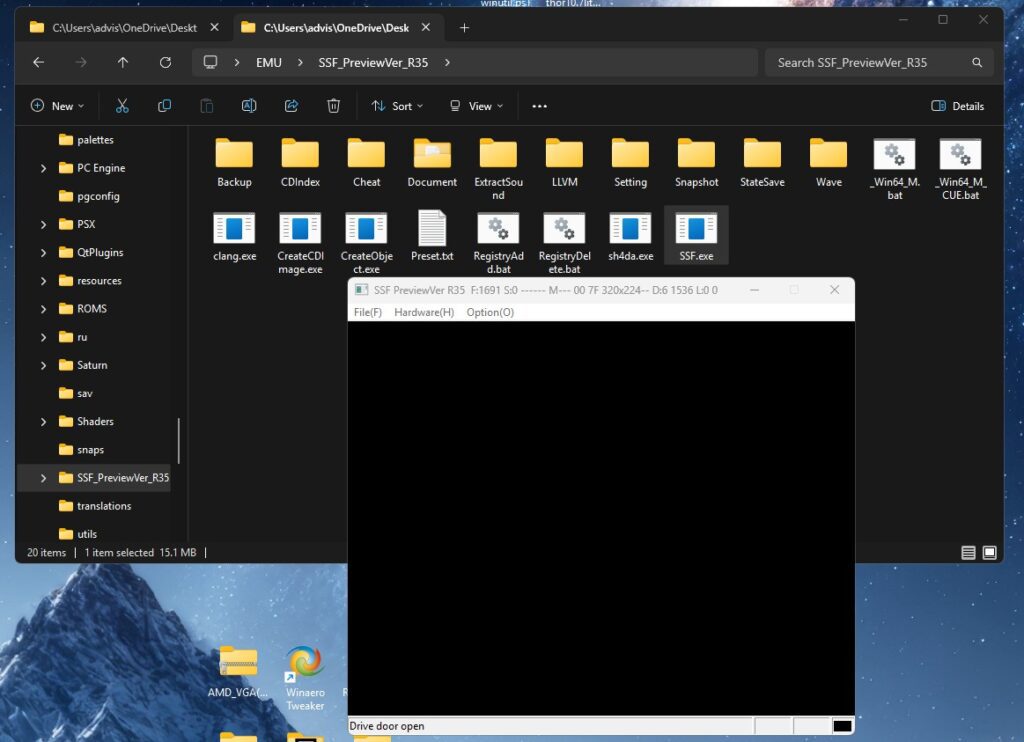Select the Document folder
Image resolution: width=1024 pixels, height=742 pixels.
(432, 162)
